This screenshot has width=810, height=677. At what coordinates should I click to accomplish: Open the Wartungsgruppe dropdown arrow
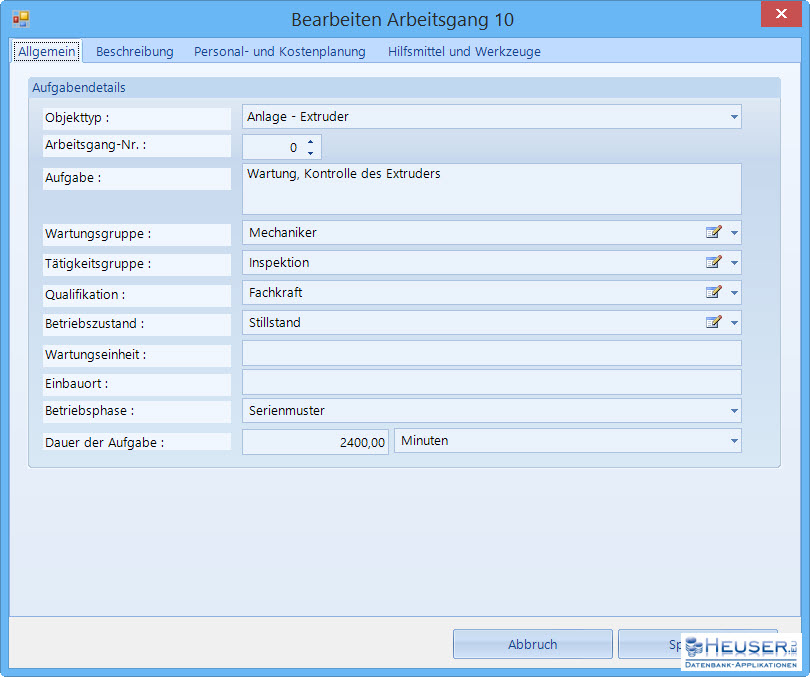tap(734, 233)
